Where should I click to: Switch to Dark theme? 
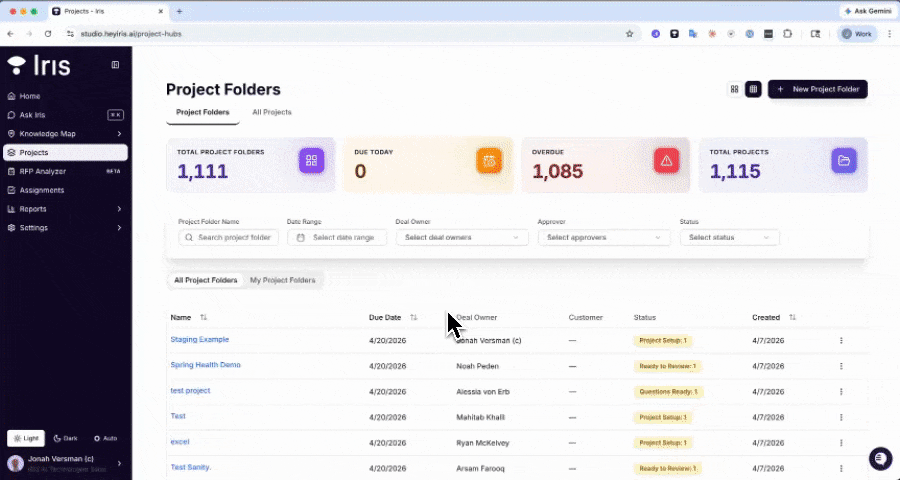pos(65,438)
